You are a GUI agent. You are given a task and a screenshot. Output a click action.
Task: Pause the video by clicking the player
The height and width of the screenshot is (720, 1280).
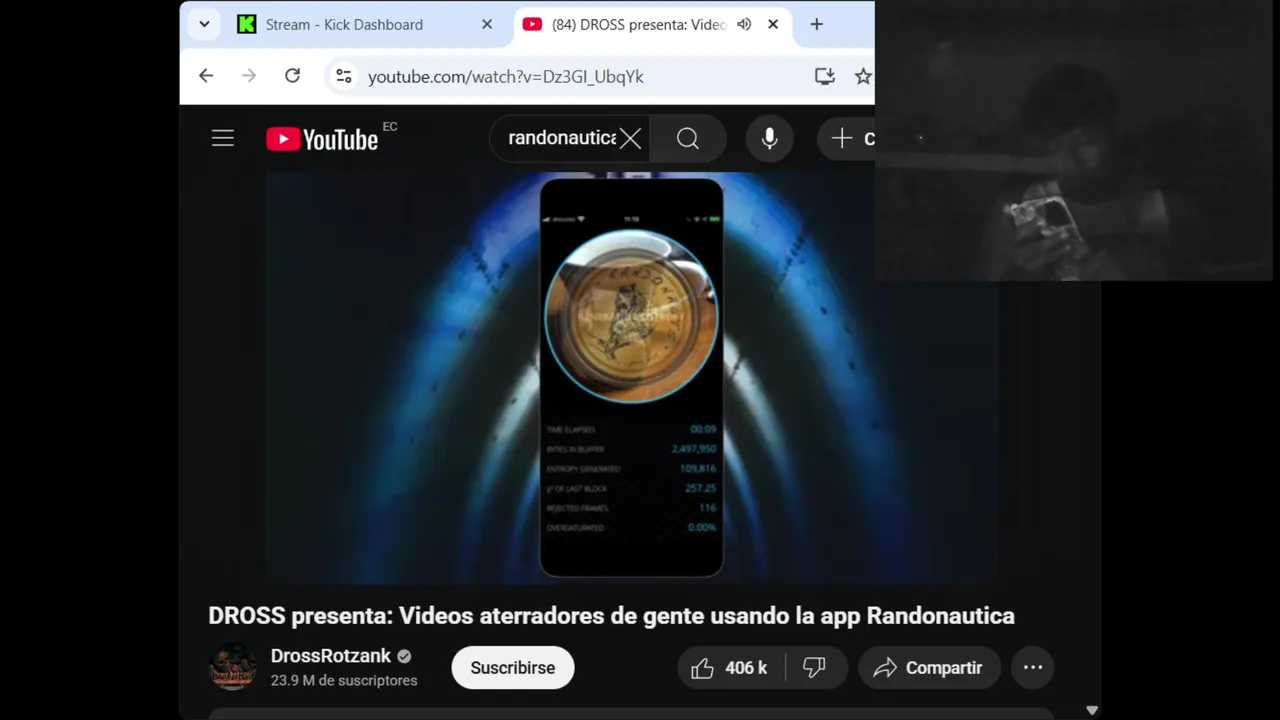click(x=631, y=378)
